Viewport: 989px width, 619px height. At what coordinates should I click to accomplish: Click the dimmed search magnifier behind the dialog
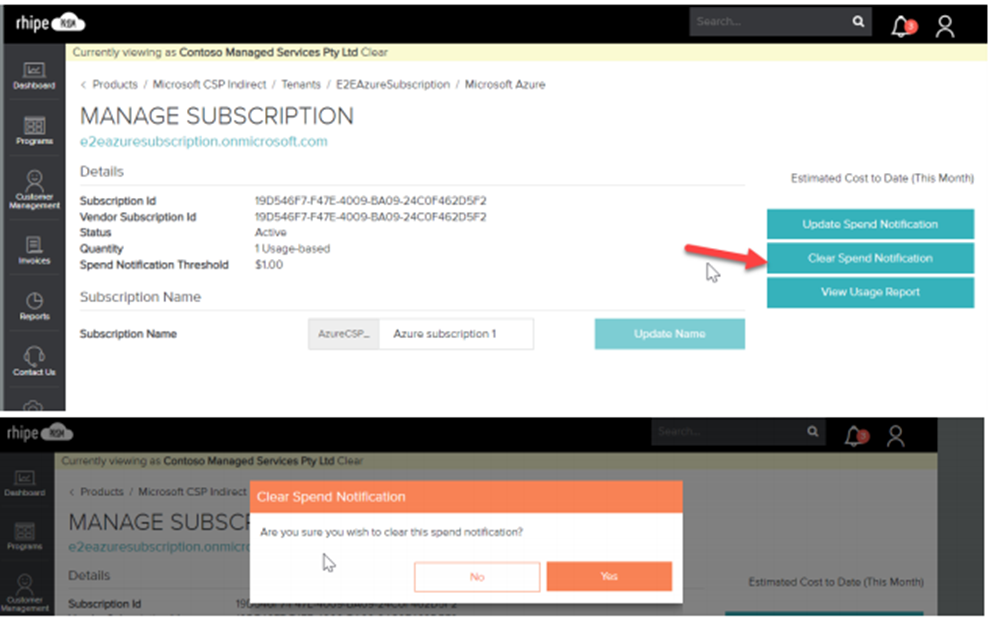(x=812, y=432)
